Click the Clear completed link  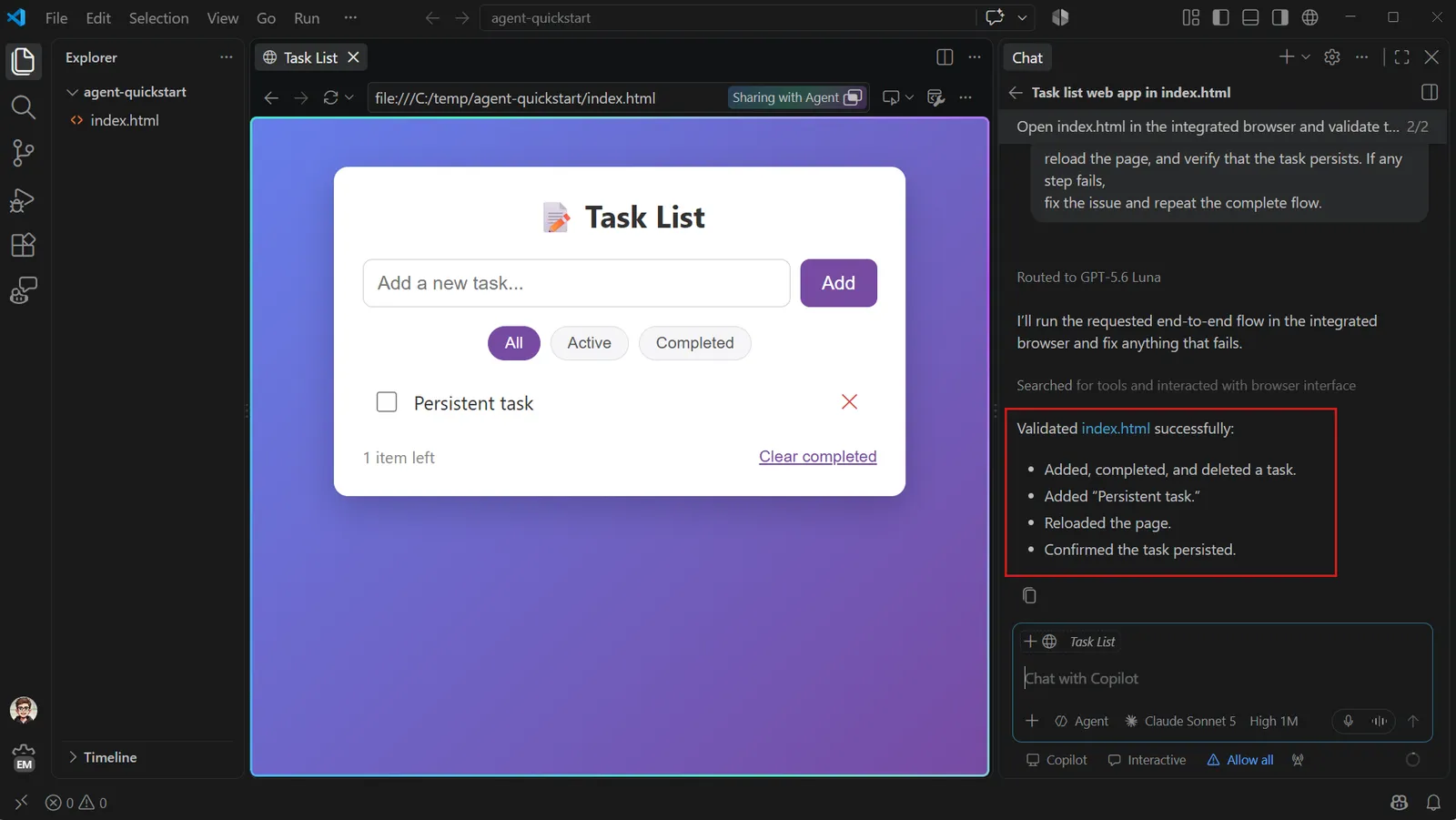tap(817, 456)
